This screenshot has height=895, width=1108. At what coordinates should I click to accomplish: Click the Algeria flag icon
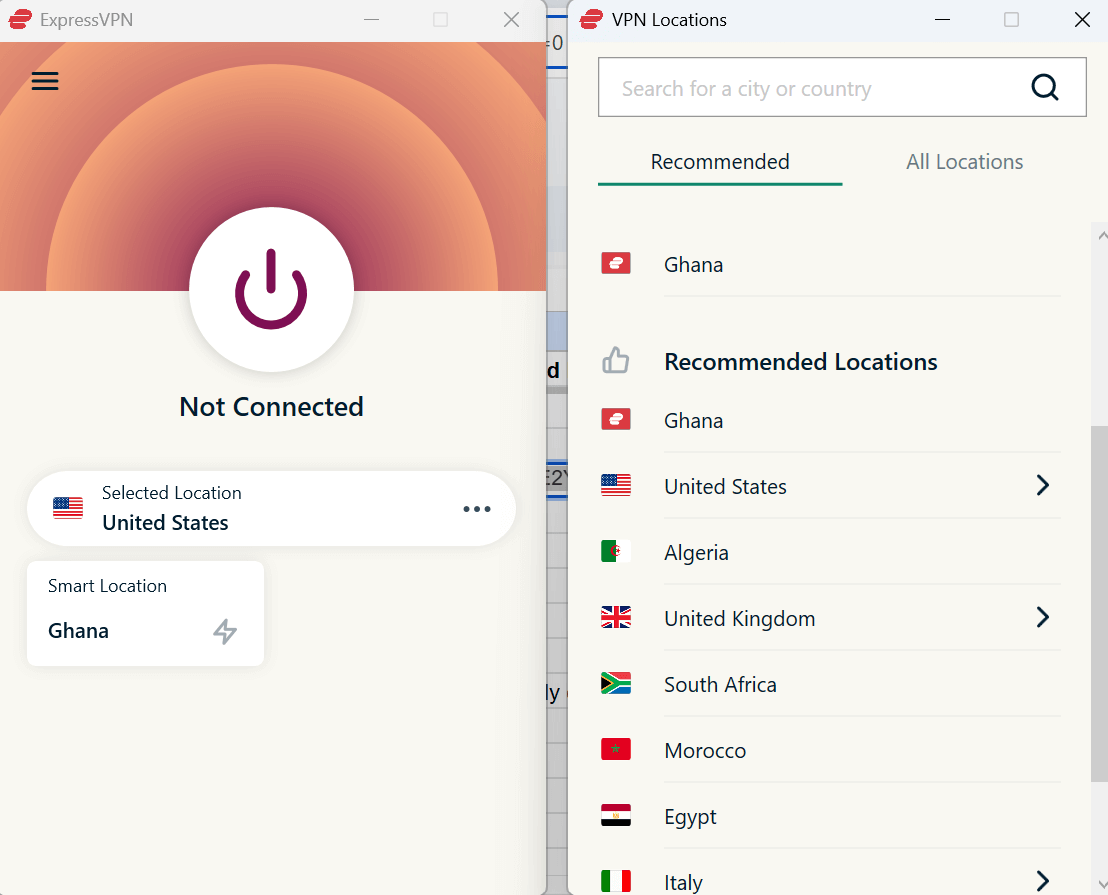pyautogui.click(x=615, y=551)
